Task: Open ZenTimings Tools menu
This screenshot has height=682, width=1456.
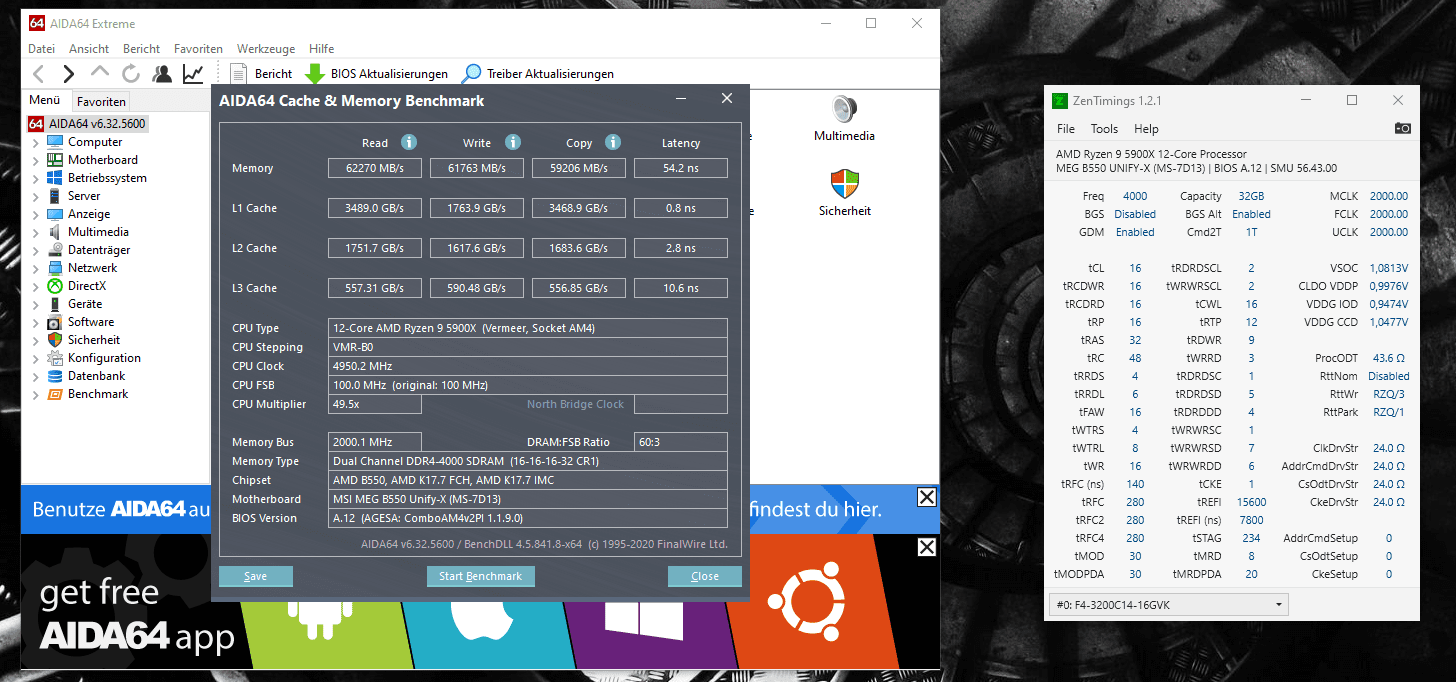Action: coord(1104,129)
